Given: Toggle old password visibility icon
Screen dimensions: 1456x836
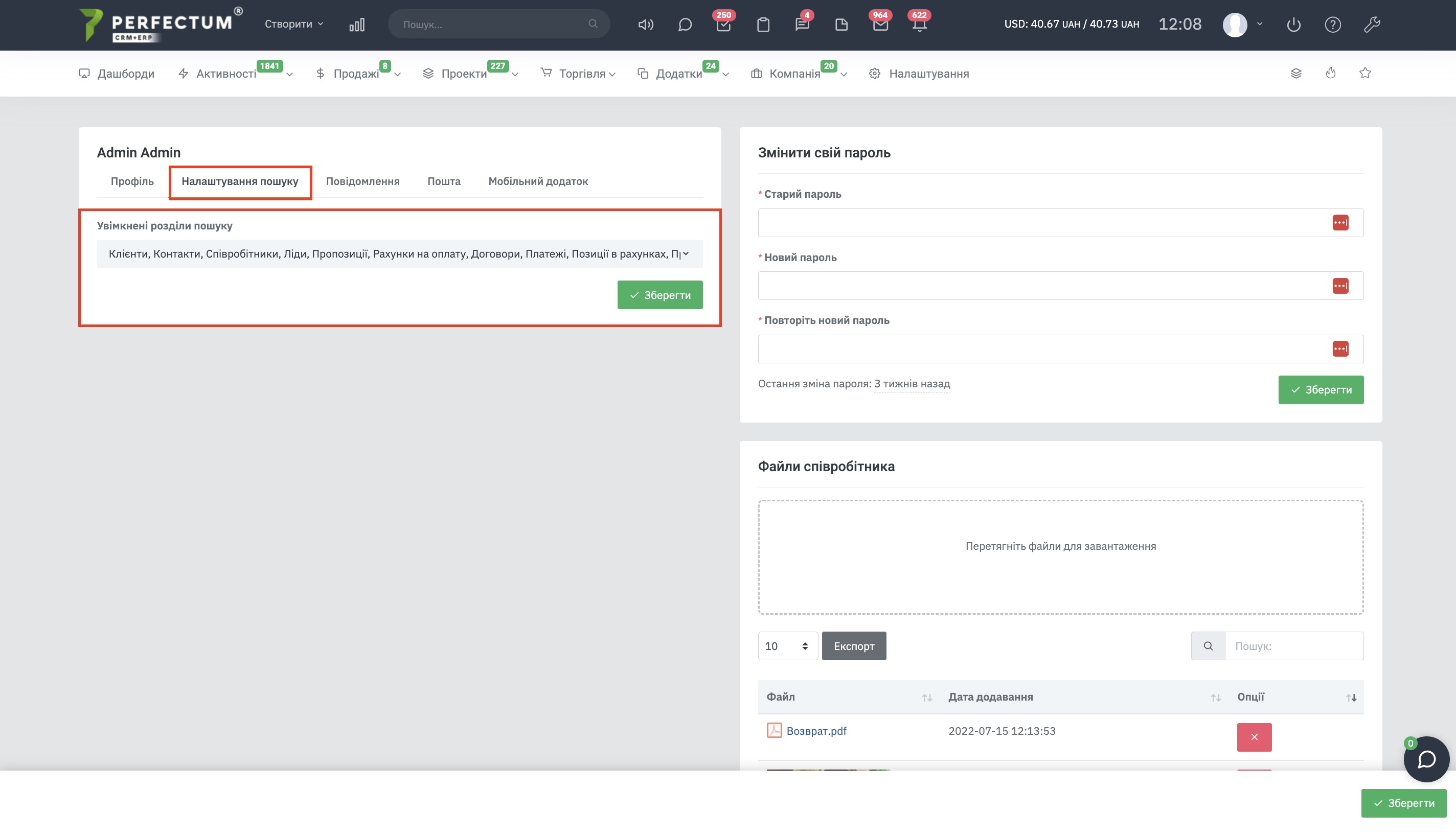Looking at the screenshot, I should coord(1340,223).
